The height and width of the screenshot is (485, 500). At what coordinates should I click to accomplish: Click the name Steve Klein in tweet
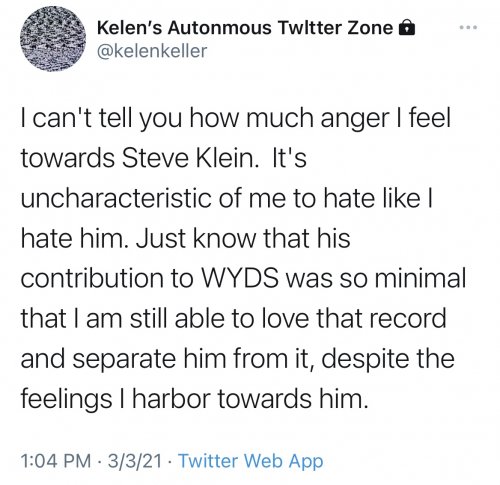click(x=190, y=158)
